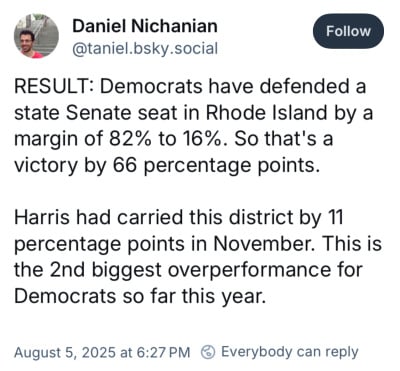Click the word RESULT: in the post
400x371 pixels.
click(55, 86)
